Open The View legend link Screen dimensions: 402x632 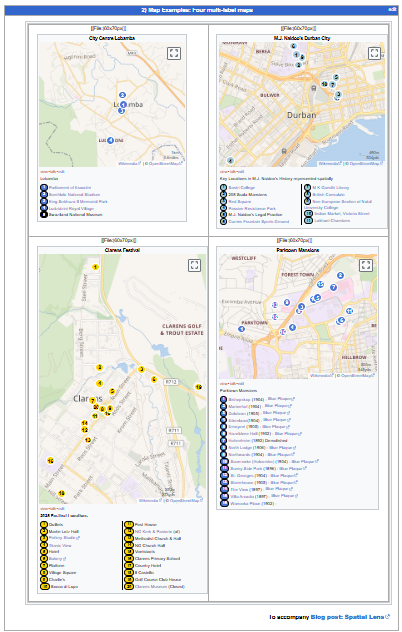point(239,489)
